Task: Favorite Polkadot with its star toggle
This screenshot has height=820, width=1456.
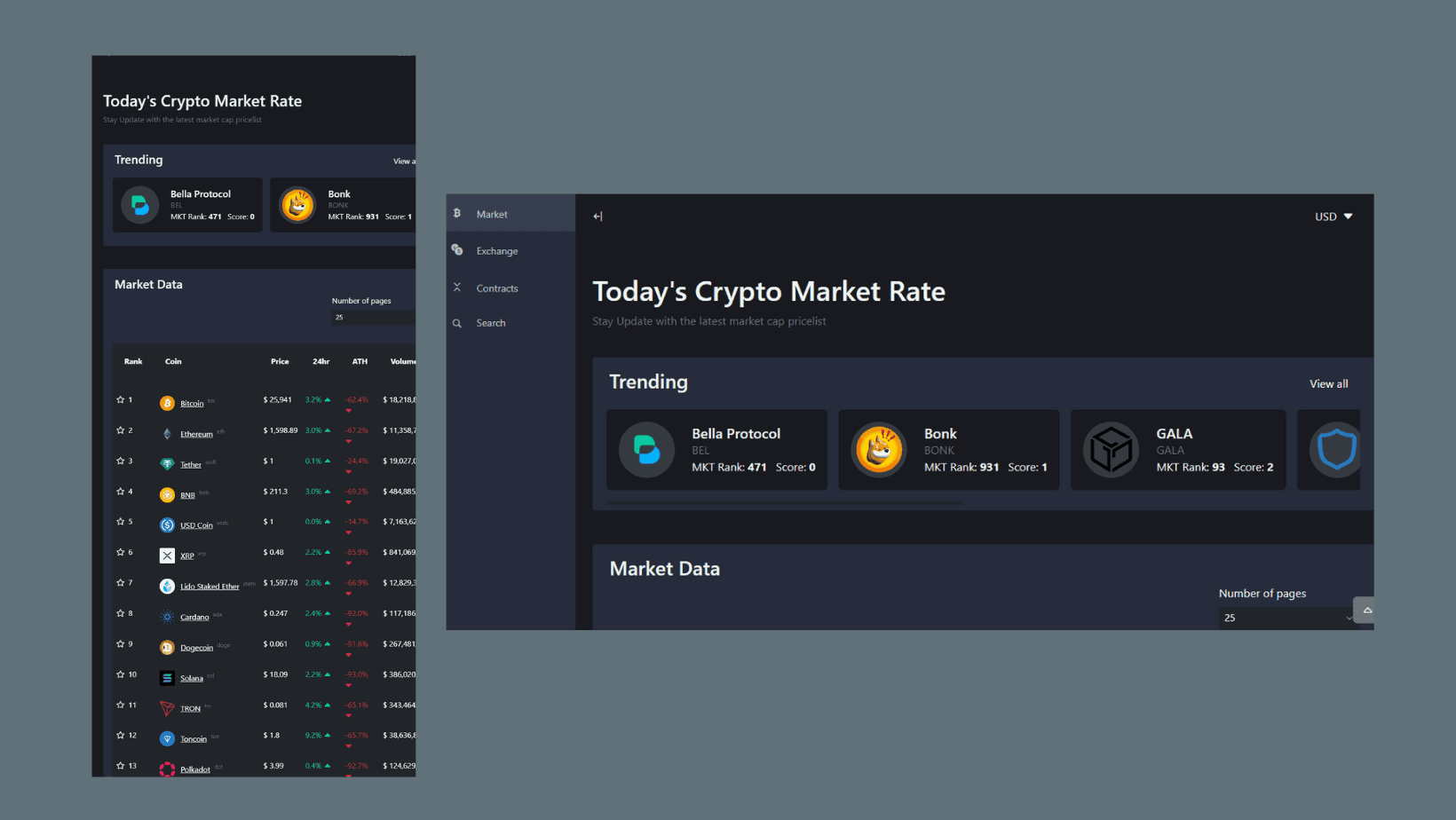Action: click(x=121, y=766)
